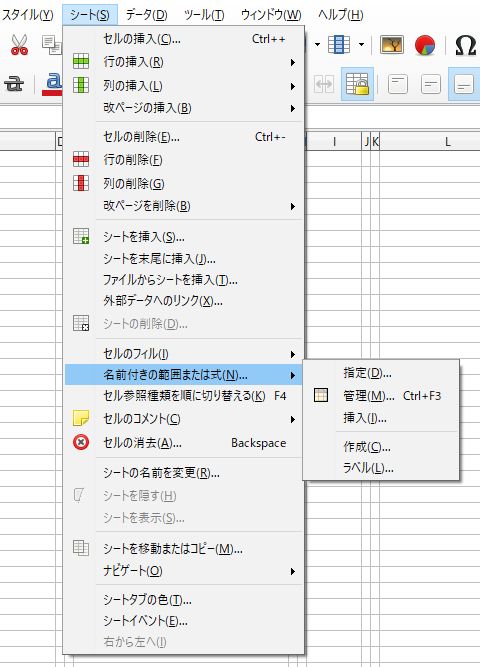
Task: Click the Omega special character icon
Action: pos(466,45)
